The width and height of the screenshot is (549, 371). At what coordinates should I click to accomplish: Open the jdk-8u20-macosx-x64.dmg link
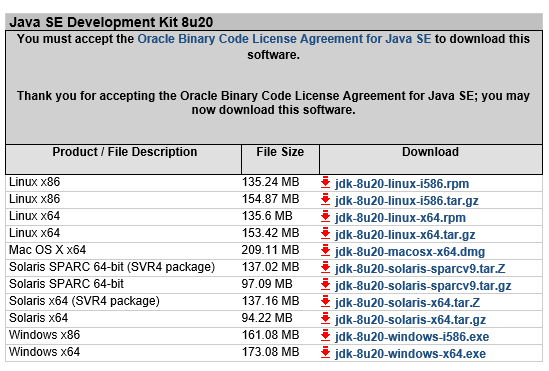[410, 252]
